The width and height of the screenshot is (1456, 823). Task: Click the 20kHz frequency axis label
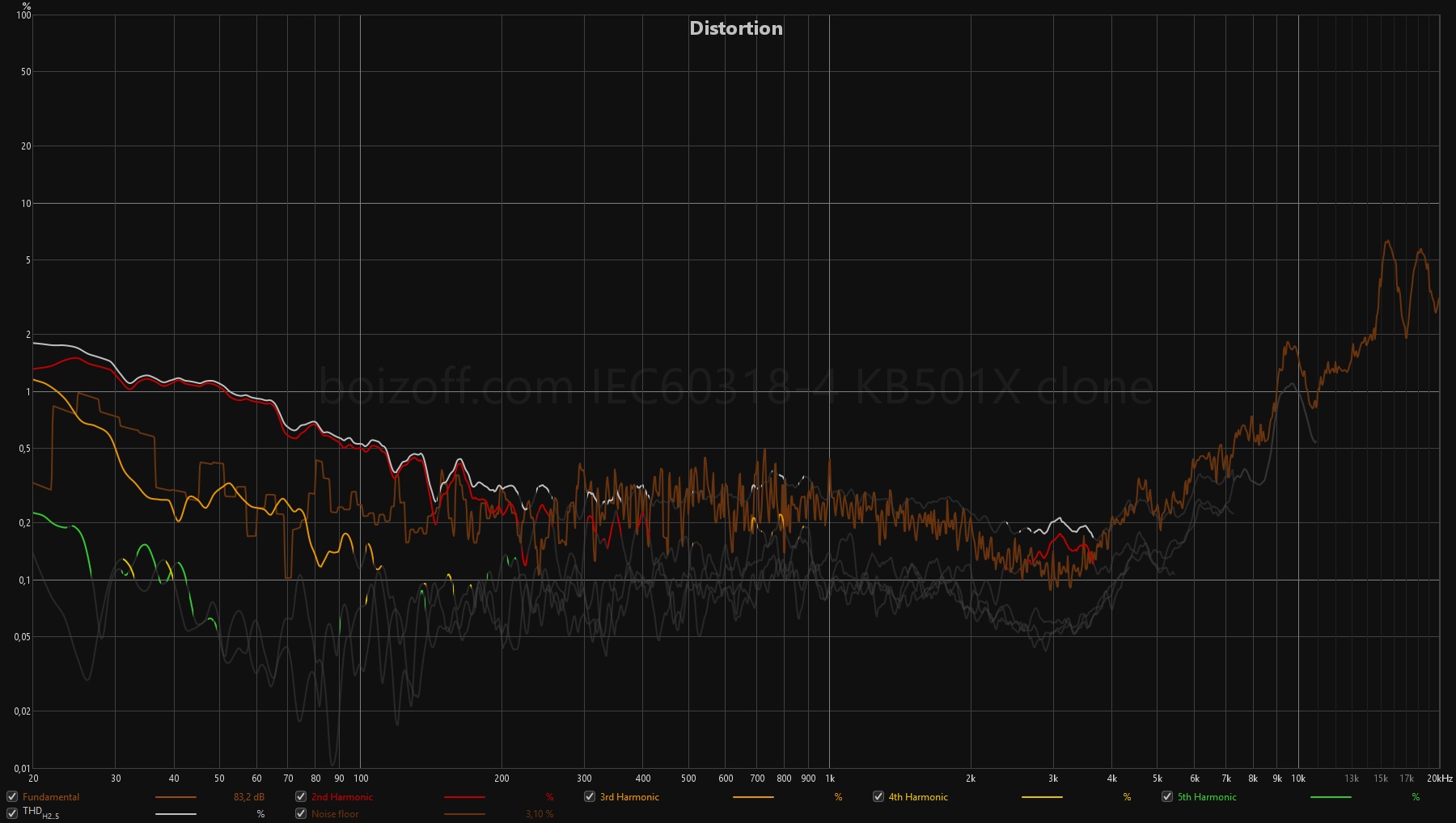coord(1440,779)
